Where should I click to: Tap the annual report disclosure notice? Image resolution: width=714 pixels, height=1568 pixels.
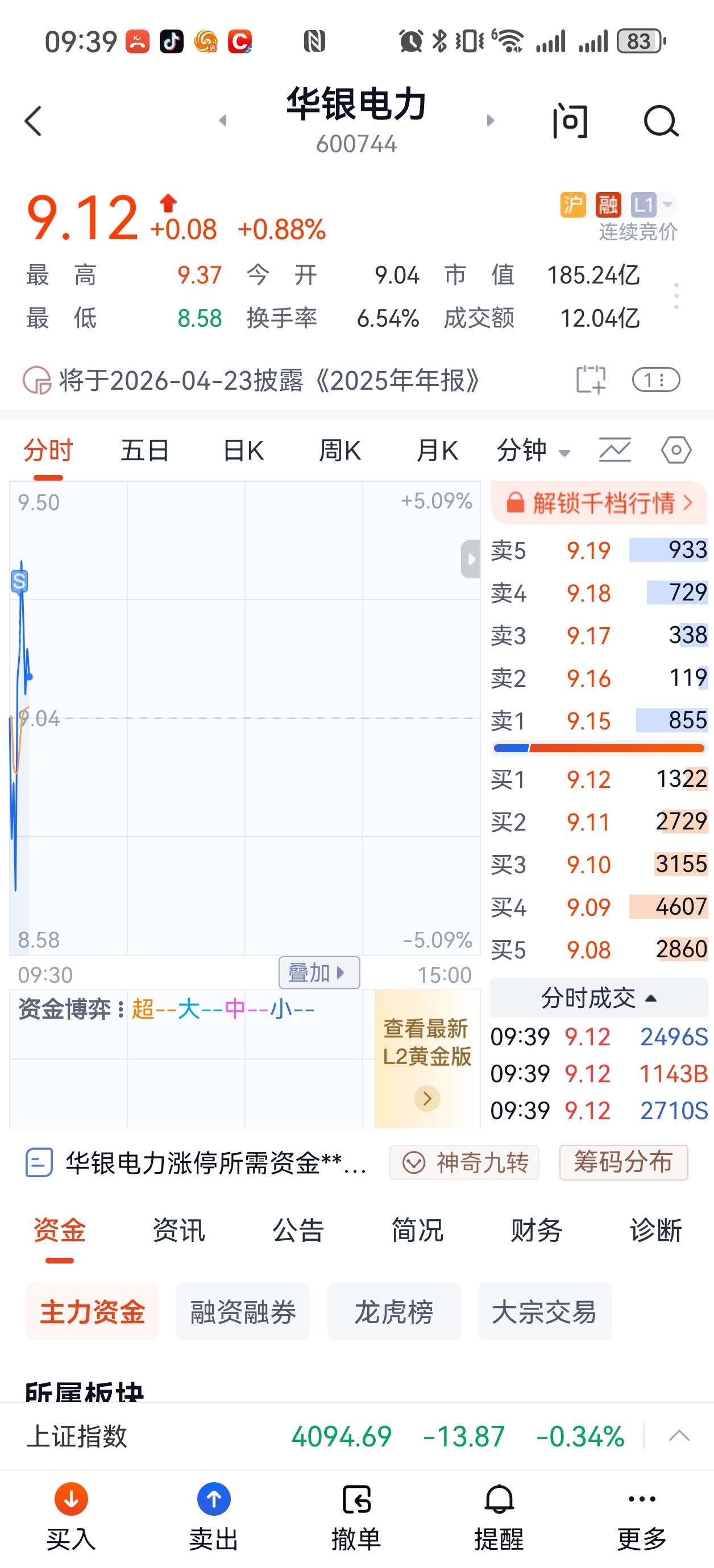pyautogui.click(x=268, y=381)
